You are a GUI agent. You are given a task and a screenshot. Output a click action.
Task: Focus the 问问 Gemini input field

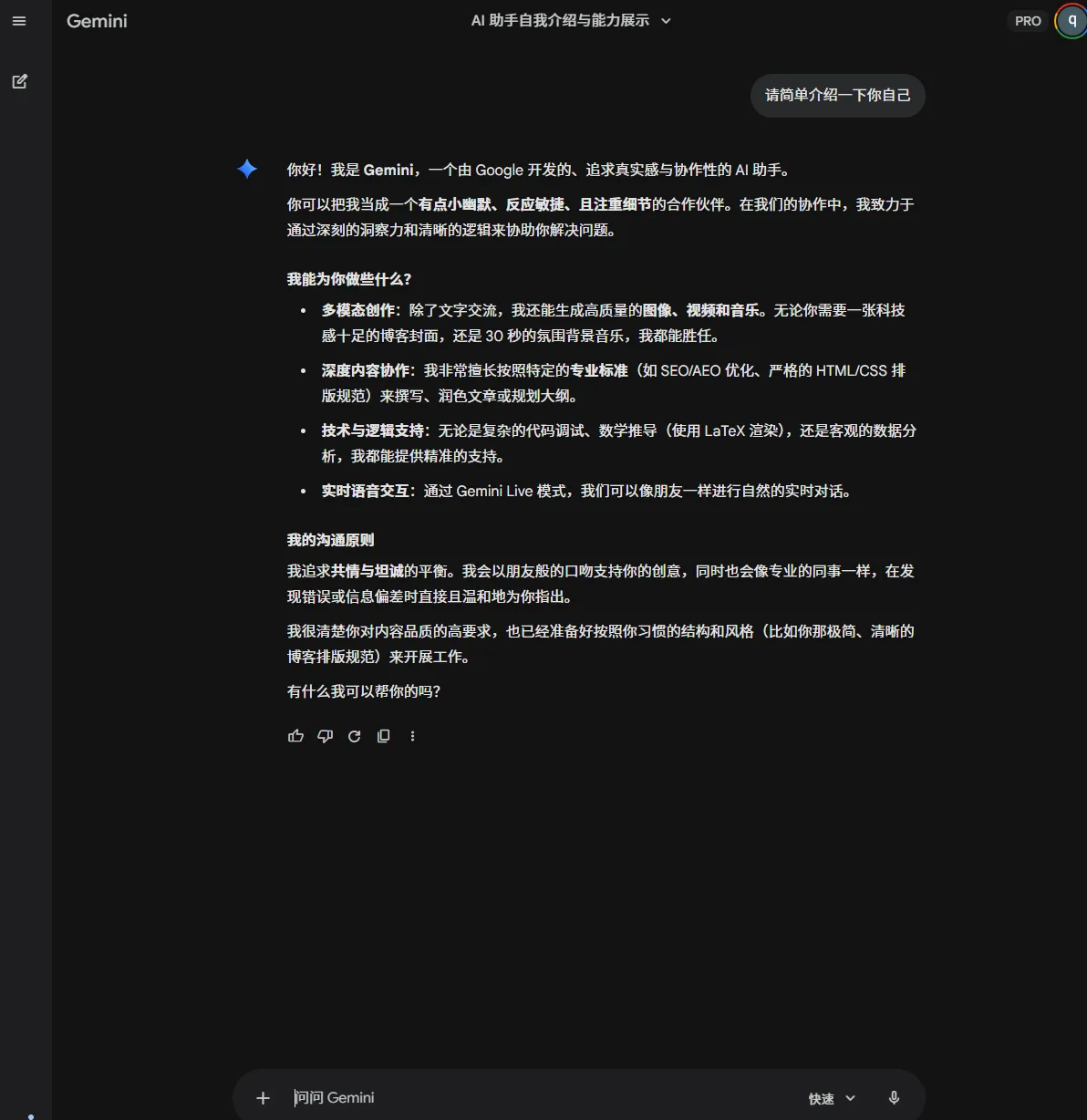(x=456, y=1097)
